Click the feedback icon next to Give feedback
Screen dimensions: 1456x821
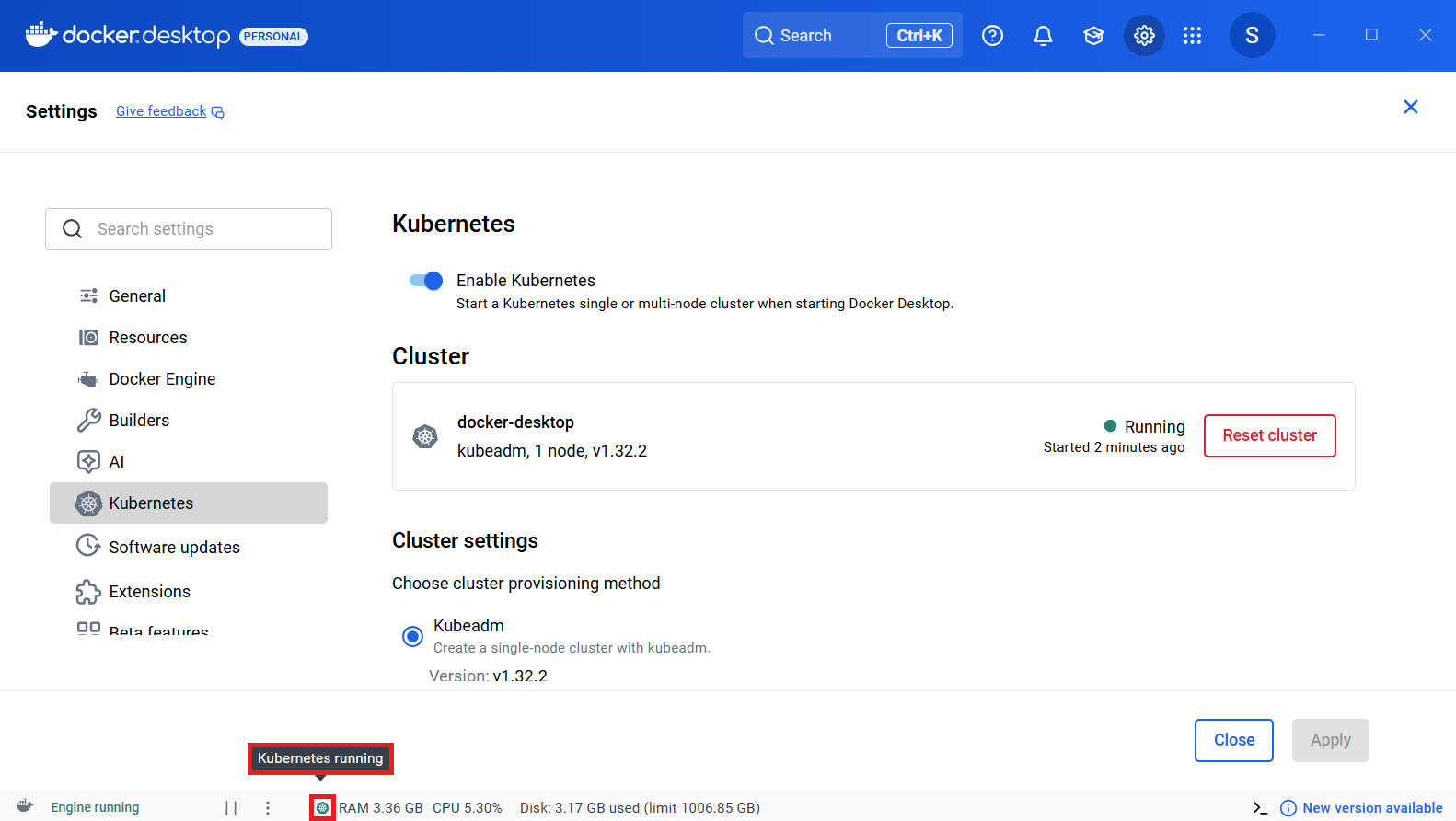click(218, 112)
